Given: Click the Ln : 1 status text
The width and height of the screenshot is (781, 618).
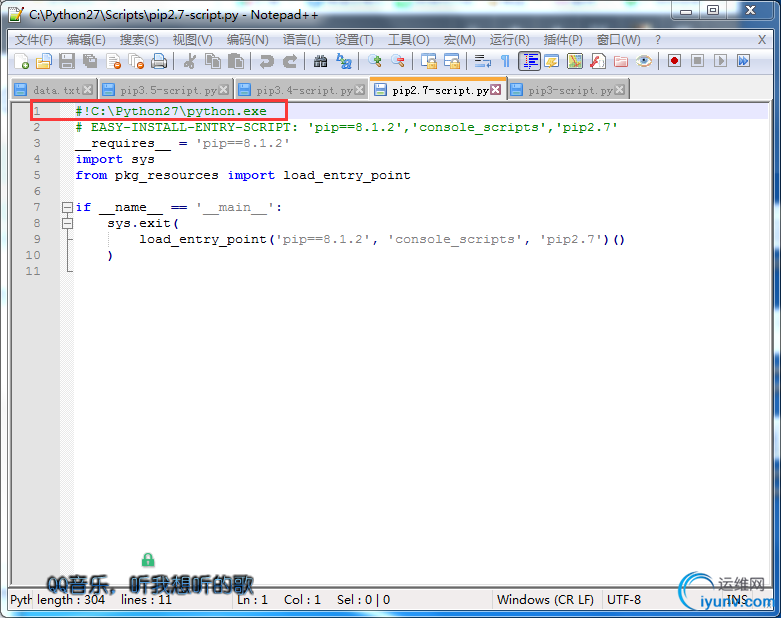Looking at the screenshot, I should point(252,600).
